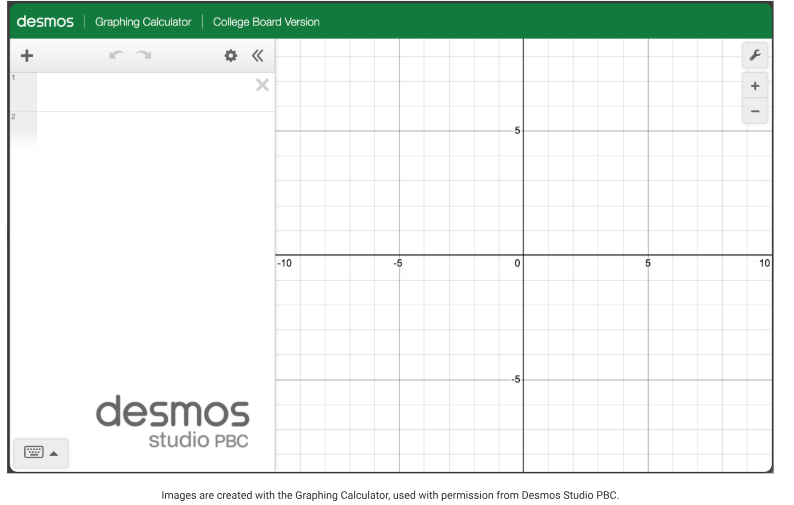This screenshot has width=794, height=505.
Task: Click the desmos logo in header
Action: pos(45,22)
